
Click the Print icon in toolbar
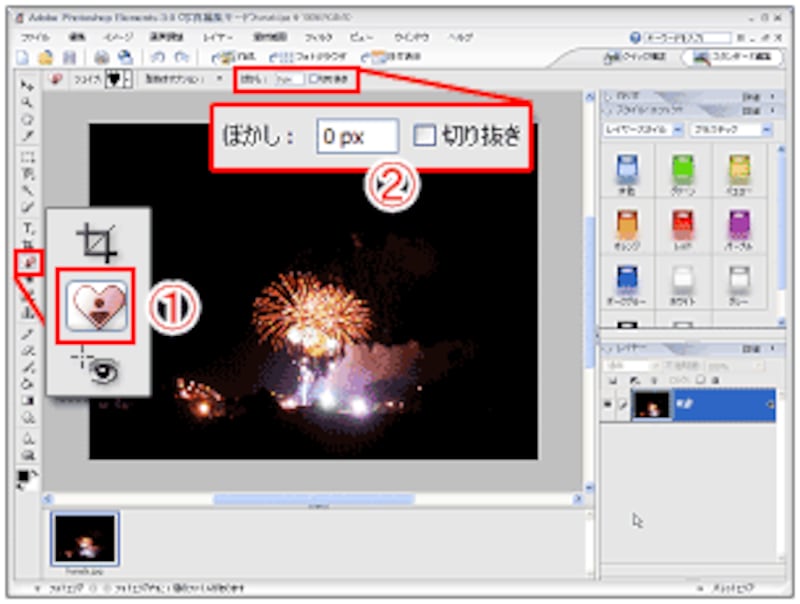[101, 58]
